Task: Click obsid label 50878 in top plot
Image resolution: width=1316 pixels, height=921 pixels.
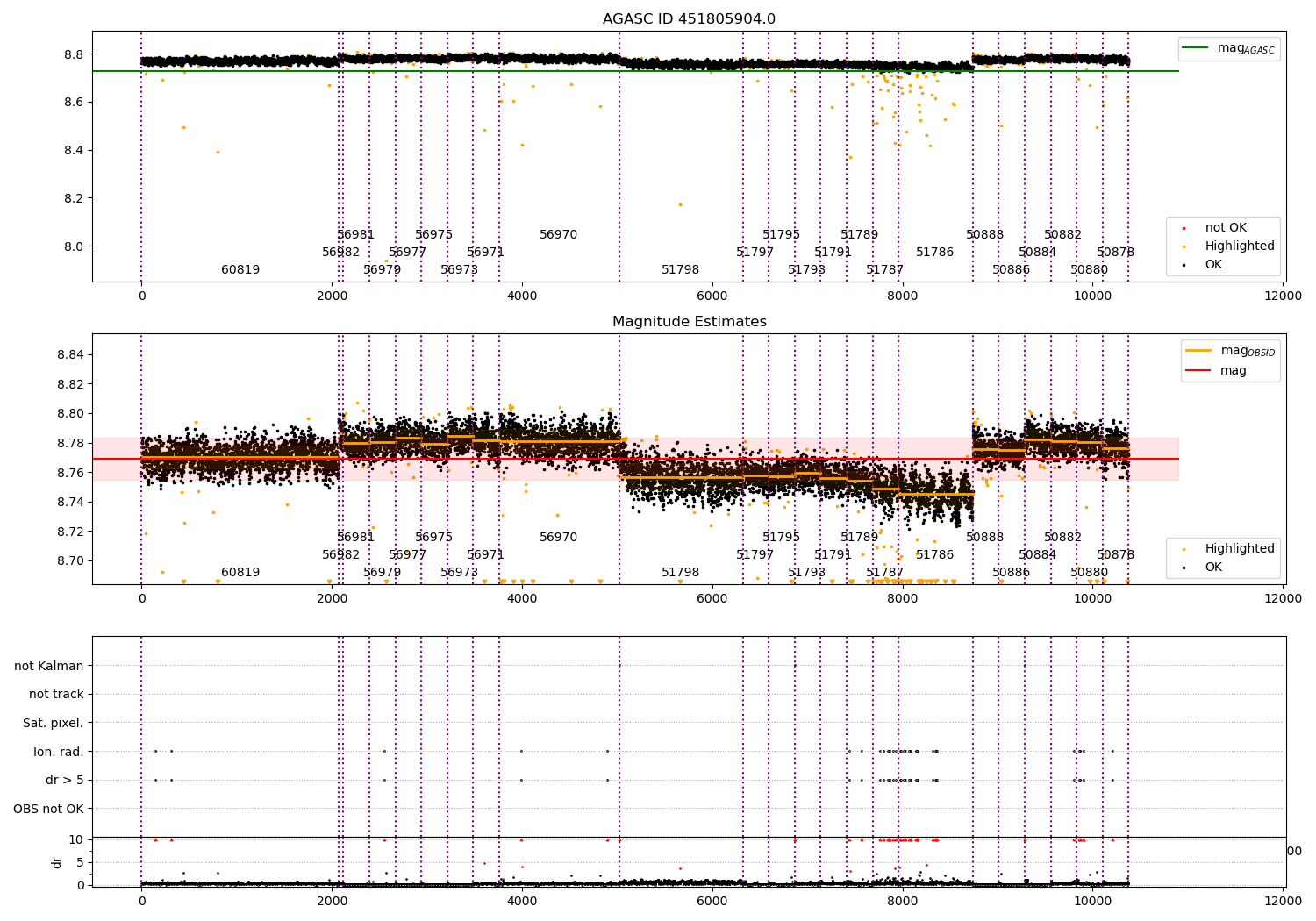Action: pos(1115,253)
